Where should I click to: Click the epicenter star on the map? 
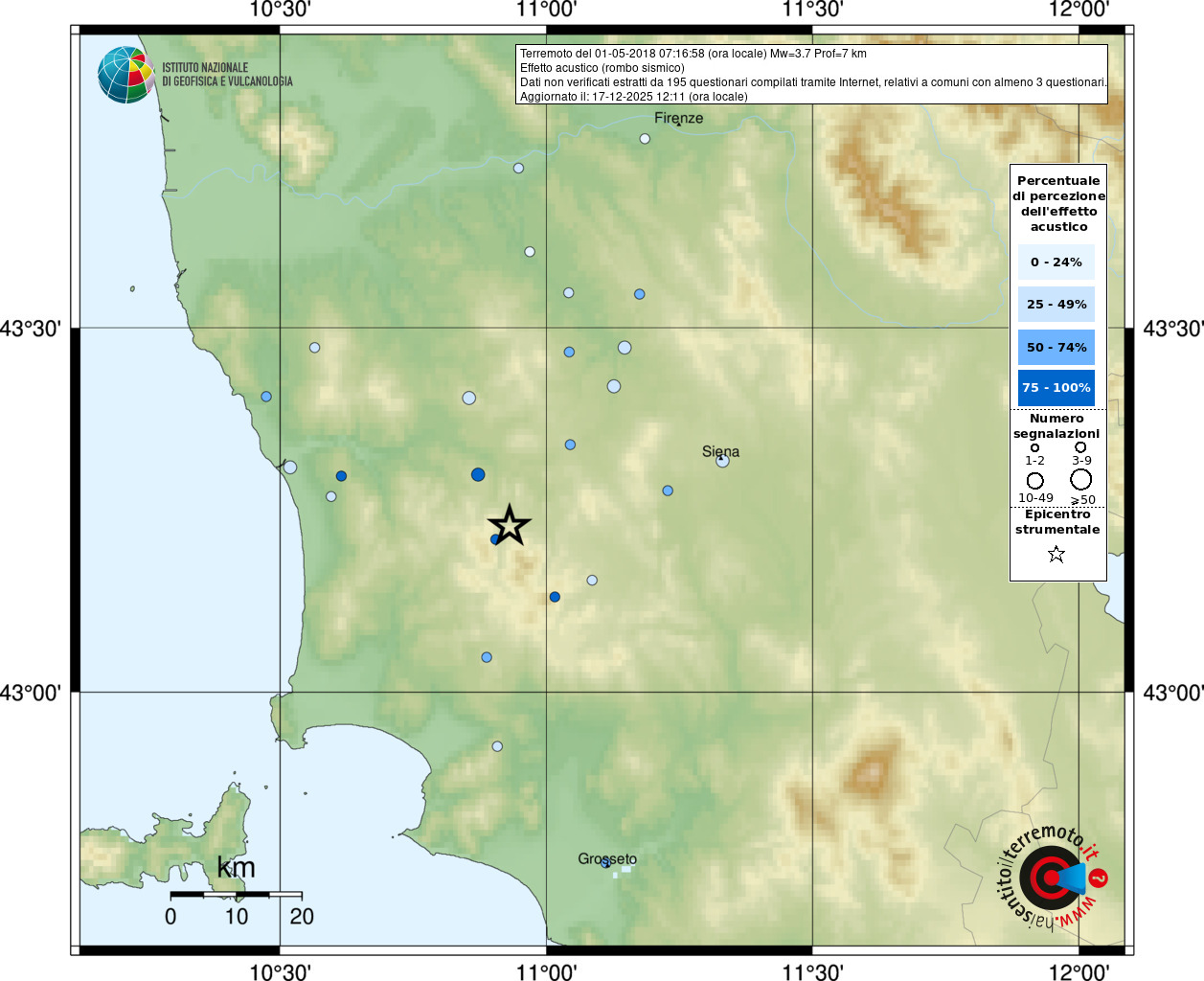tap(510, 525)
